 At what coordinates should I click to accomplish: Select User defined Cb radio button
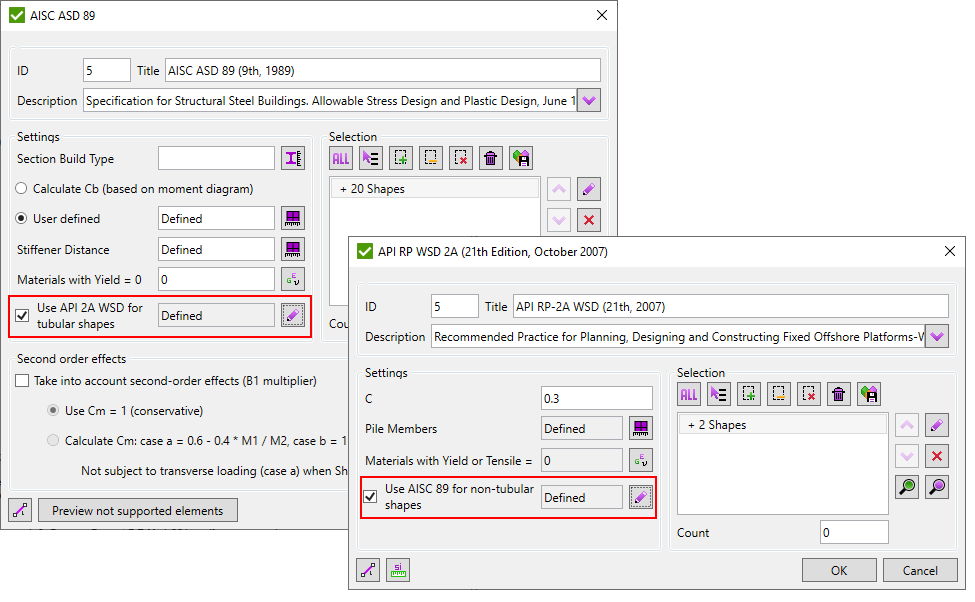(x=22, y=218)
